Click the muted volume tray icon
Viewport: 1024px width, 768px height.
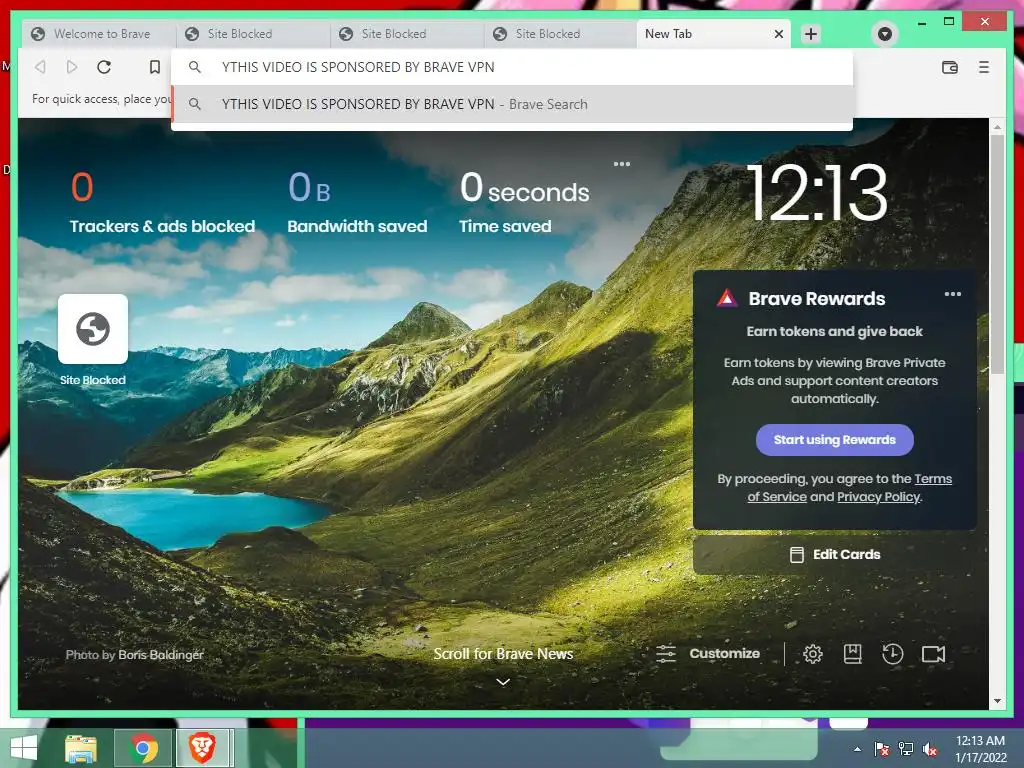pyautogui.click(x=930, y=749)
